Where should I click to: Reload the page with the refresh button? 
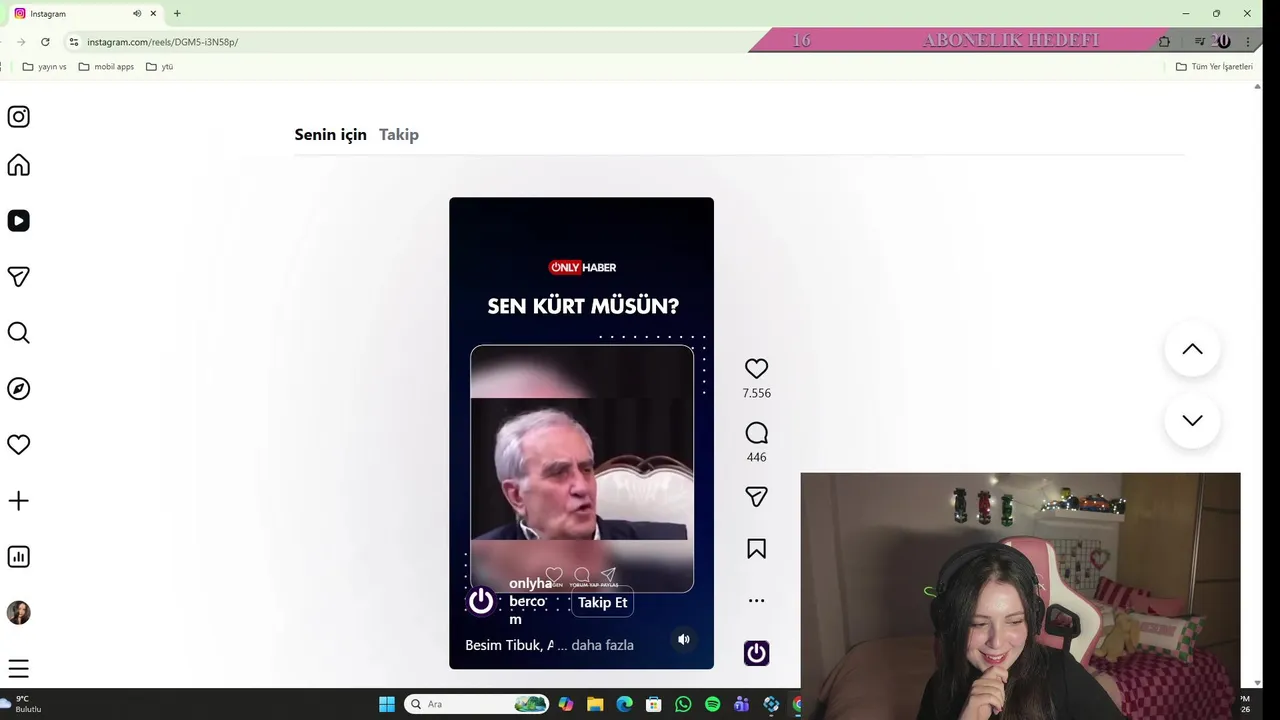pyautogui.click(x=45, y=42)
